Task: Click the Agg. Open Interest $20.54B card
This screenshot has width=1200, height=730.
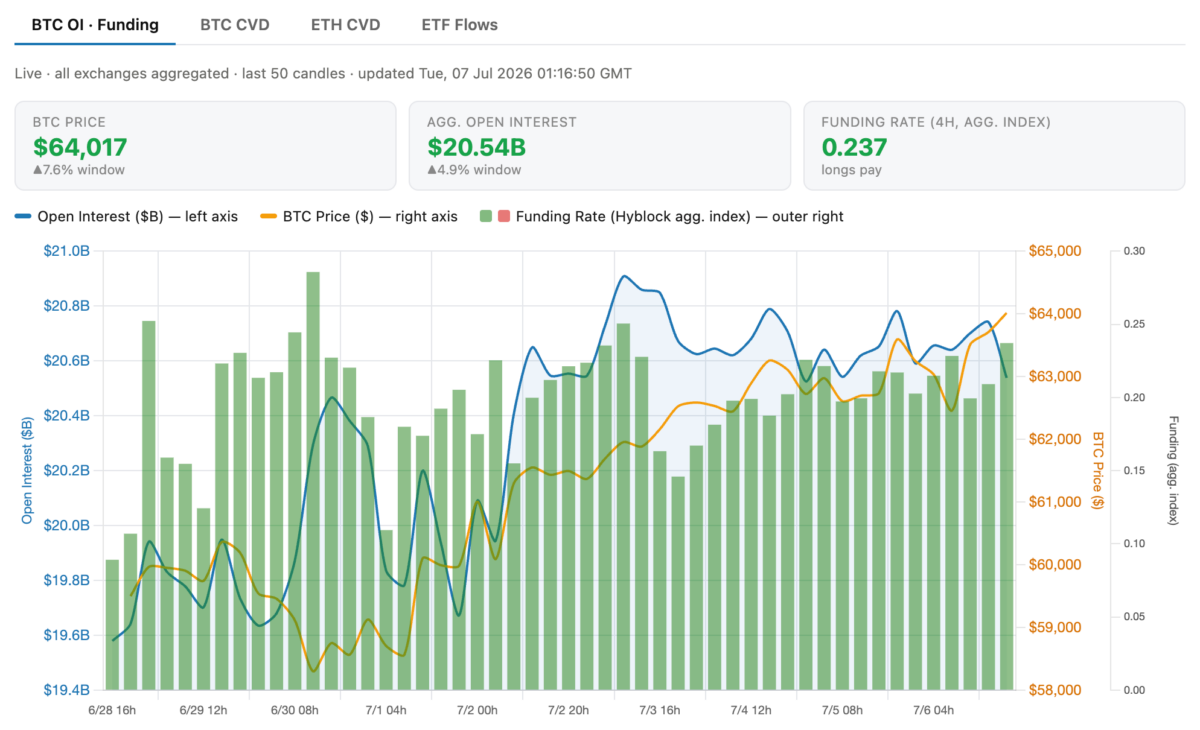Action: (600, 146)
